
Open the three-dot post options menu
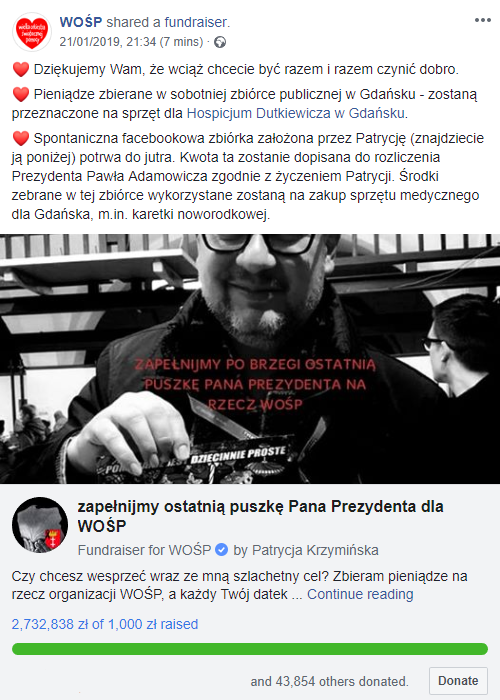click(x=483, y=21)
